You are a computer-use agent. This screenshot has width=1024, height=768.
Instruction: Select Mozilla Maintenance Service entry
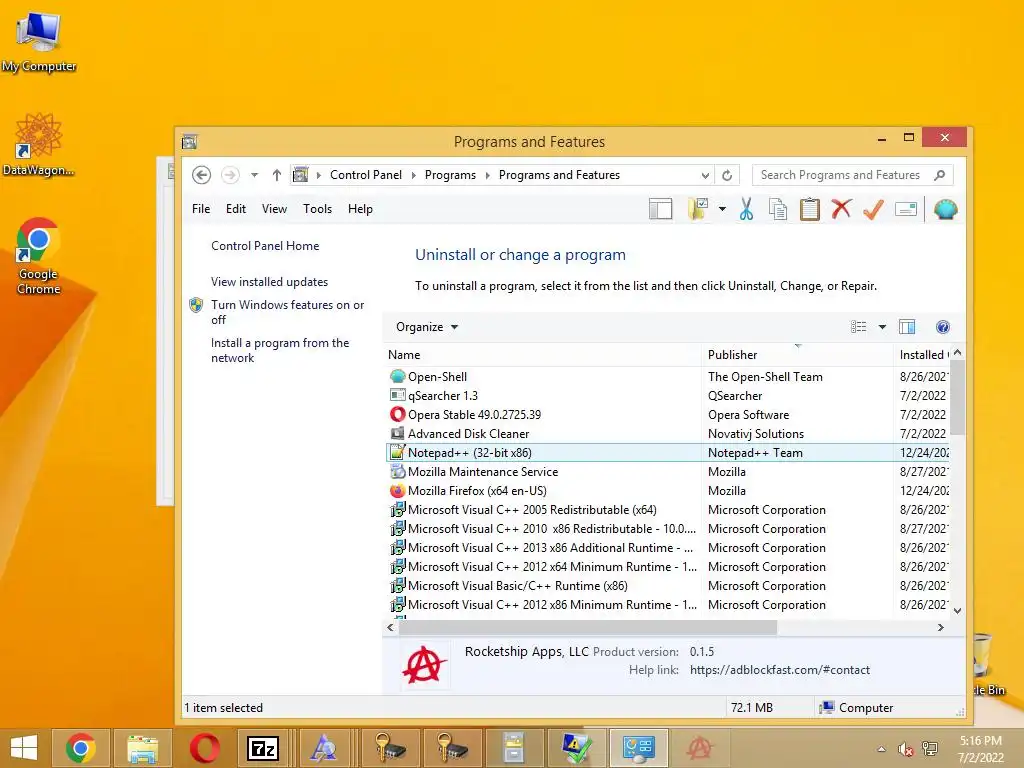point(667,472)
